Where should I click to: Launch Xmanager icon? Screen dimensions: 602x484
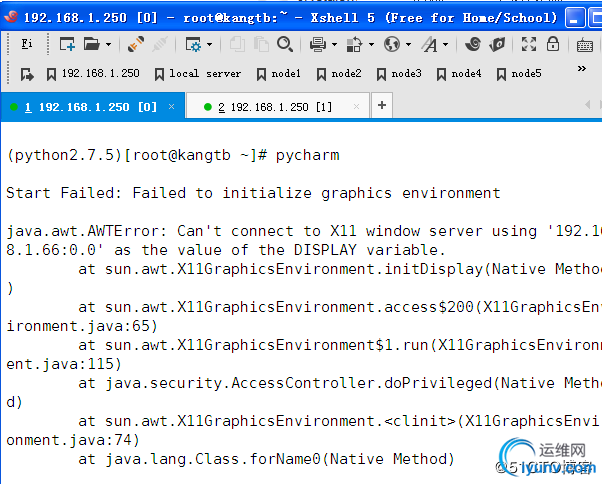pos(497,45)
